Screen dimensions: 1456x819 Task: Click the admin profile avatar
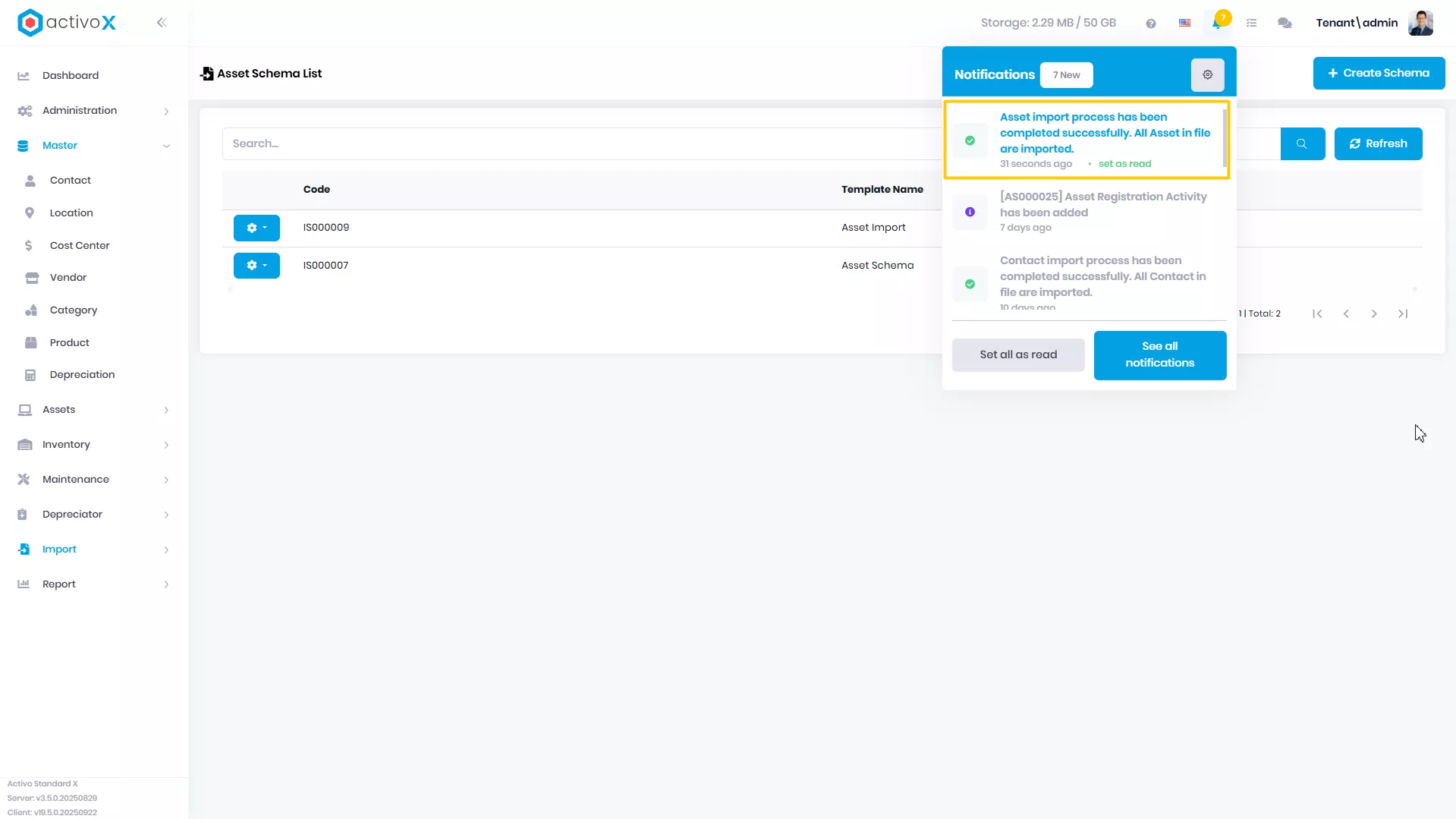tap(1420, 23)
